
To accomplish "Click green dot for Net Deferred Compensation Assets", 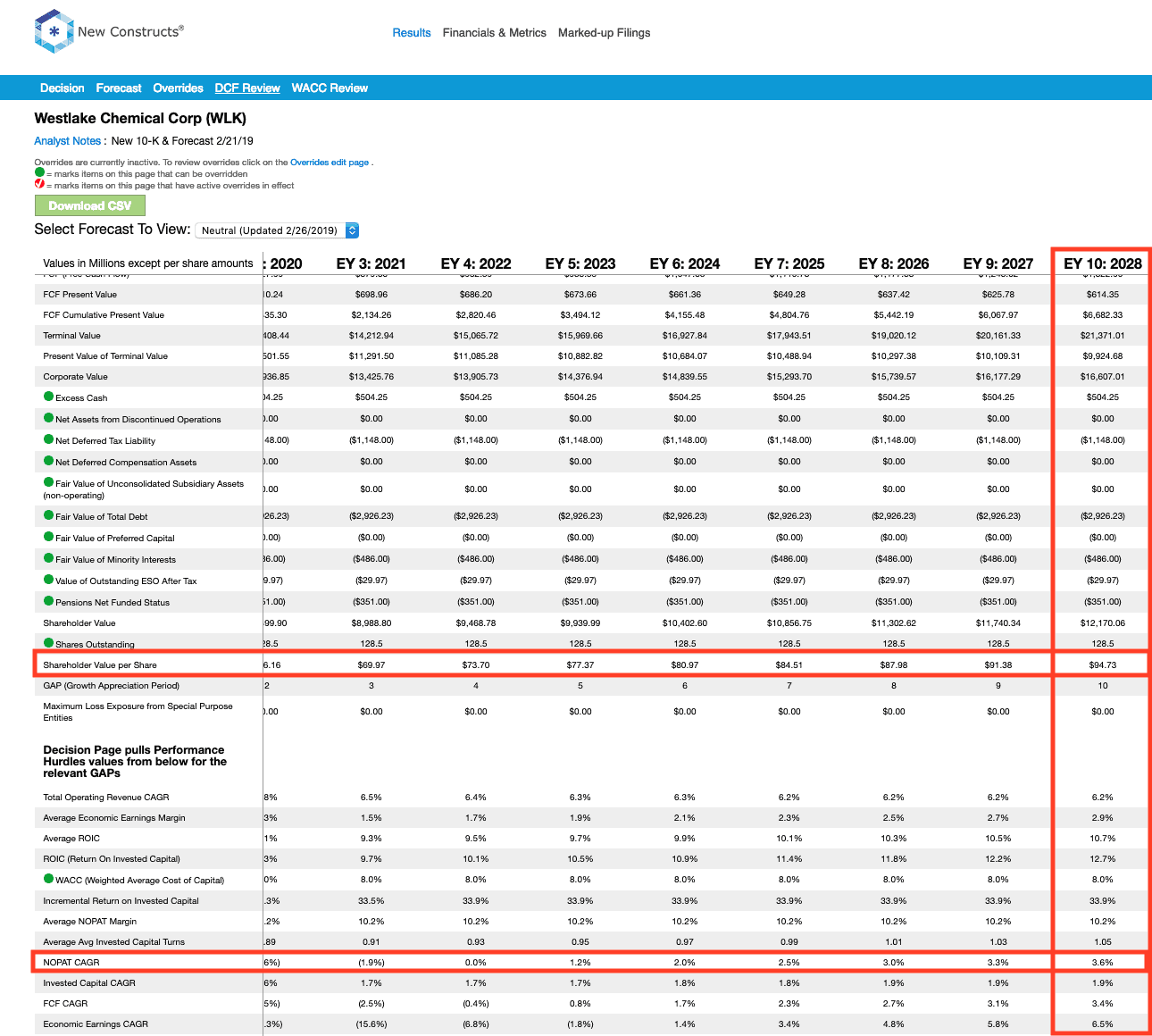I will click(49, 461).
